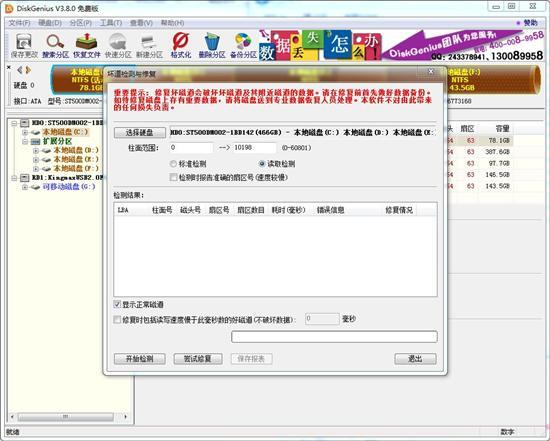This screenshot has height=441, width=550.
Task: Open the 帮助(H) menu
Action: click(x=172, y=23)
